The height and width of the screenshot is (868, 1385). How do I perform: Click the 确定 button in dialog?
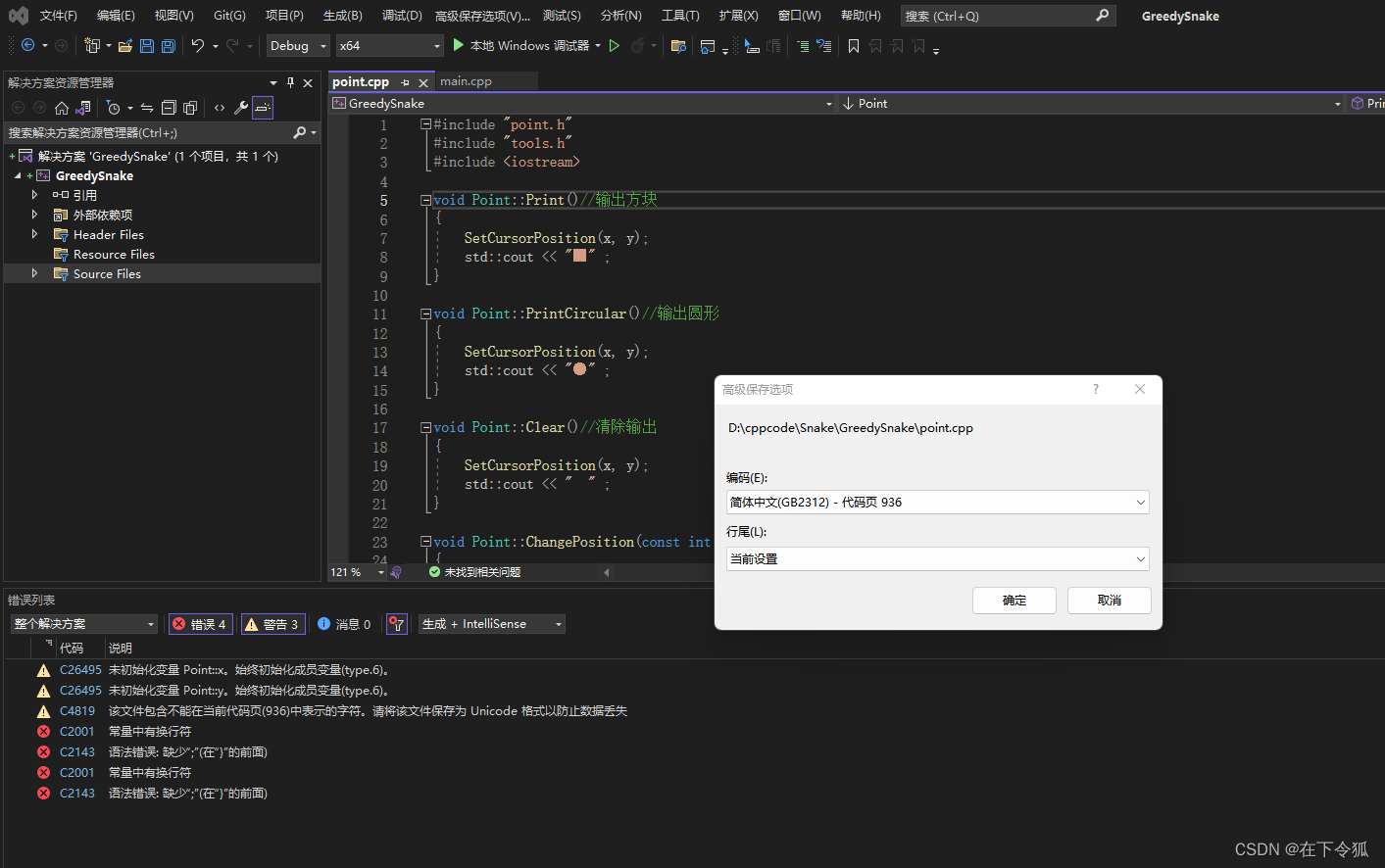coord(1014,601)
